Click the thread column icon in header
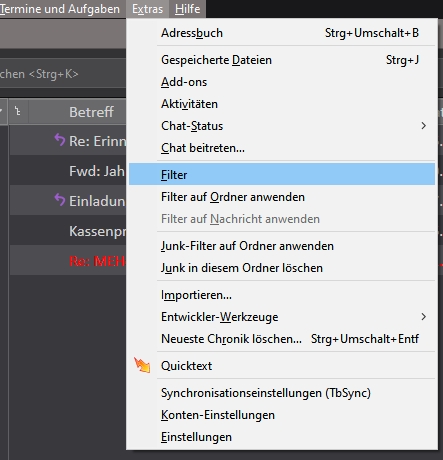 pos(18,112)
